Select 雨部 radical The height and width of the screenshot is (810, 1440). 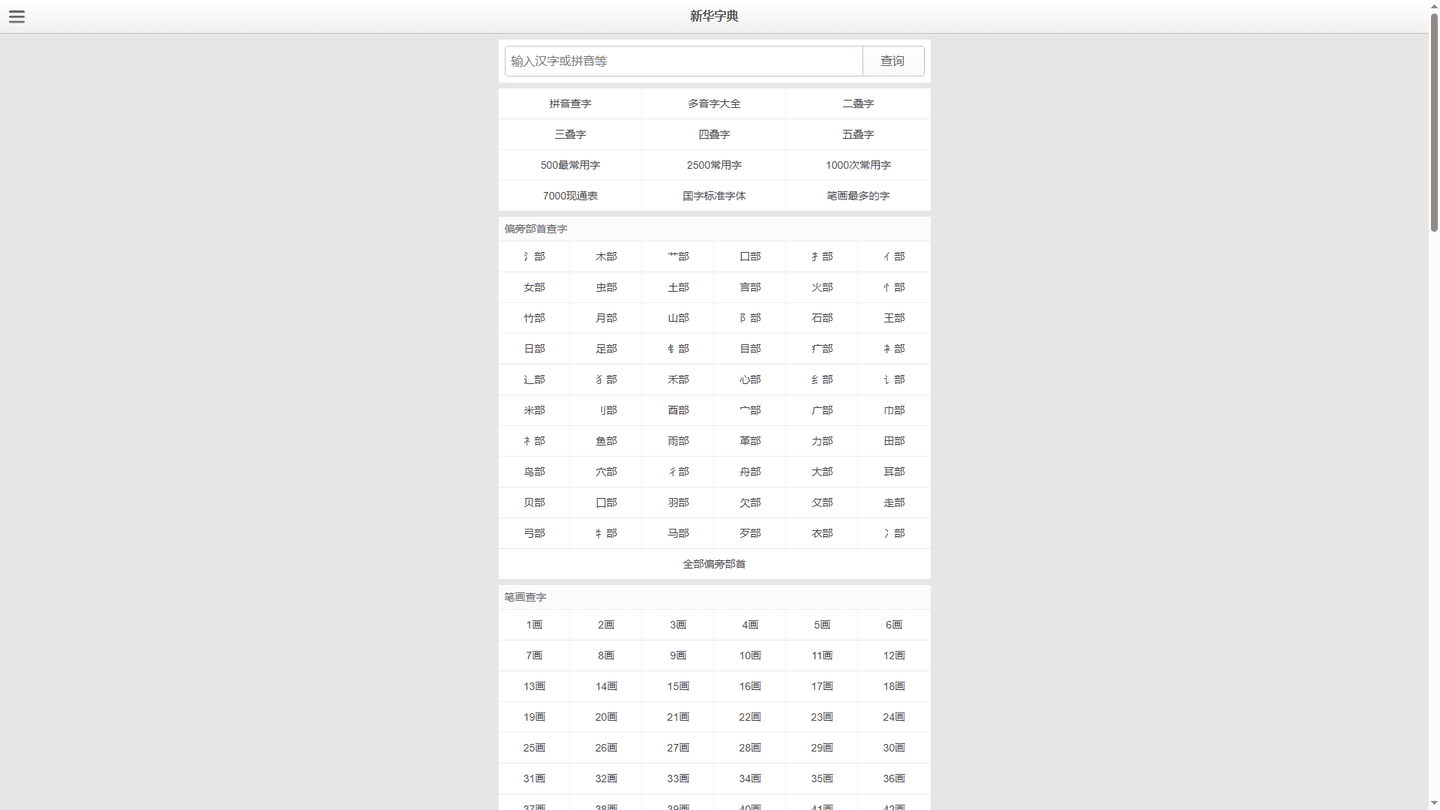click(678, 442)
